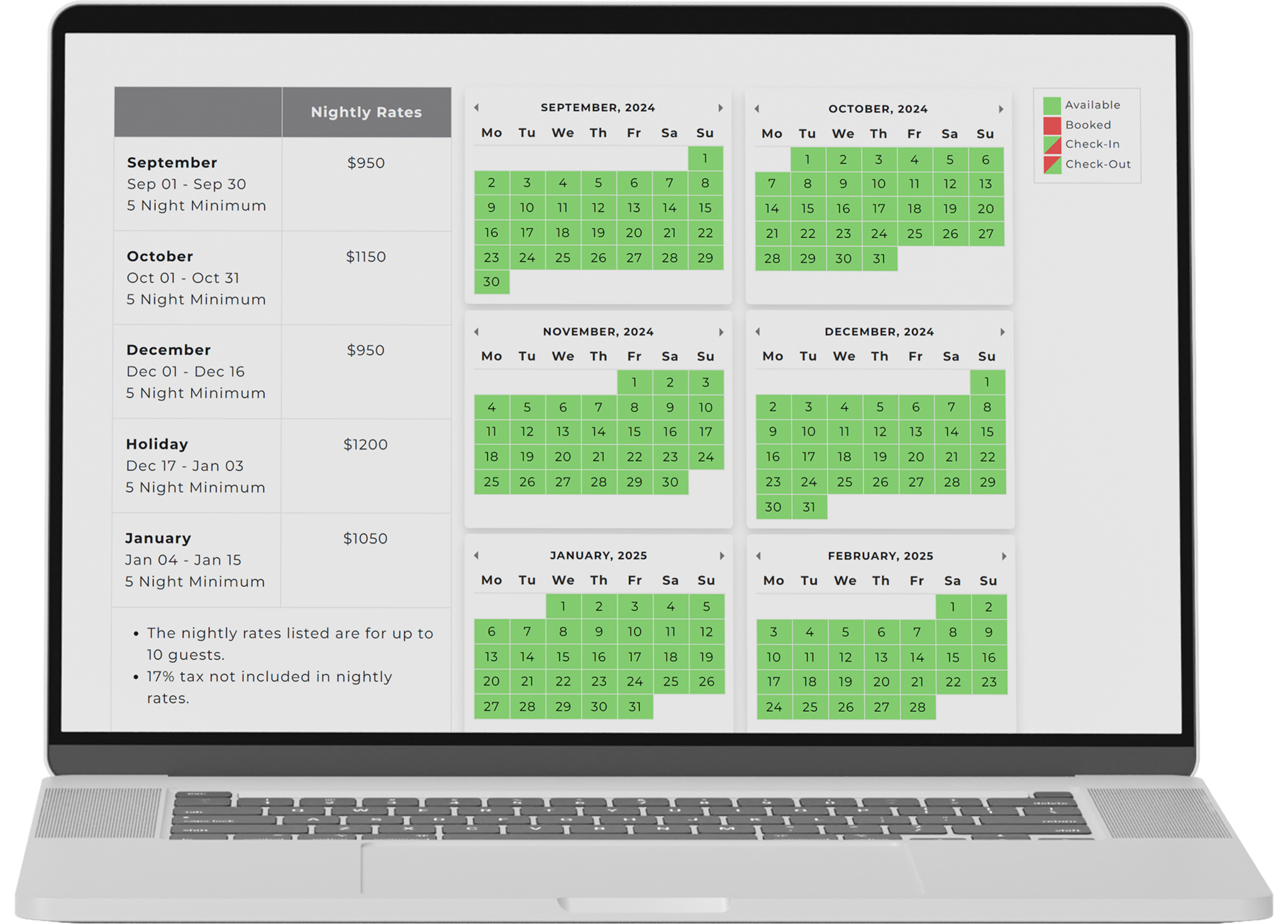The width and height of the screenshot is (1288, 924).
Task: Click previous arrow on November 2024 calendar
Action: pos(477,331)
